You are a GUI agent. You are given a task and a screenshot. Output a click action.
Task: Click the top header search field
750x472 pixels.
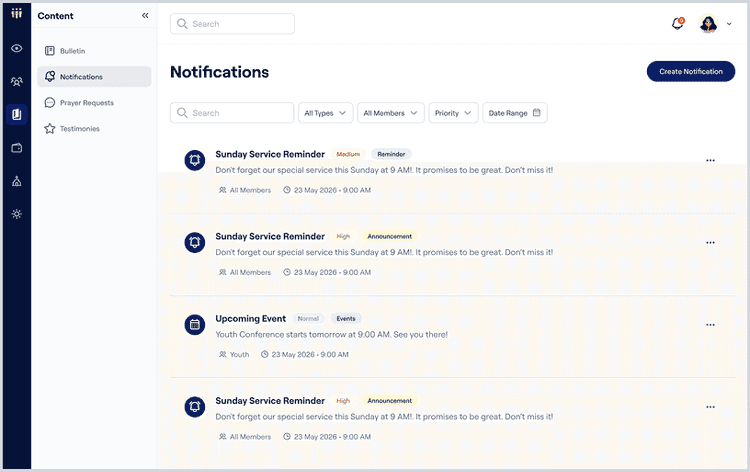pyautogui.click(x=232, y=23)
